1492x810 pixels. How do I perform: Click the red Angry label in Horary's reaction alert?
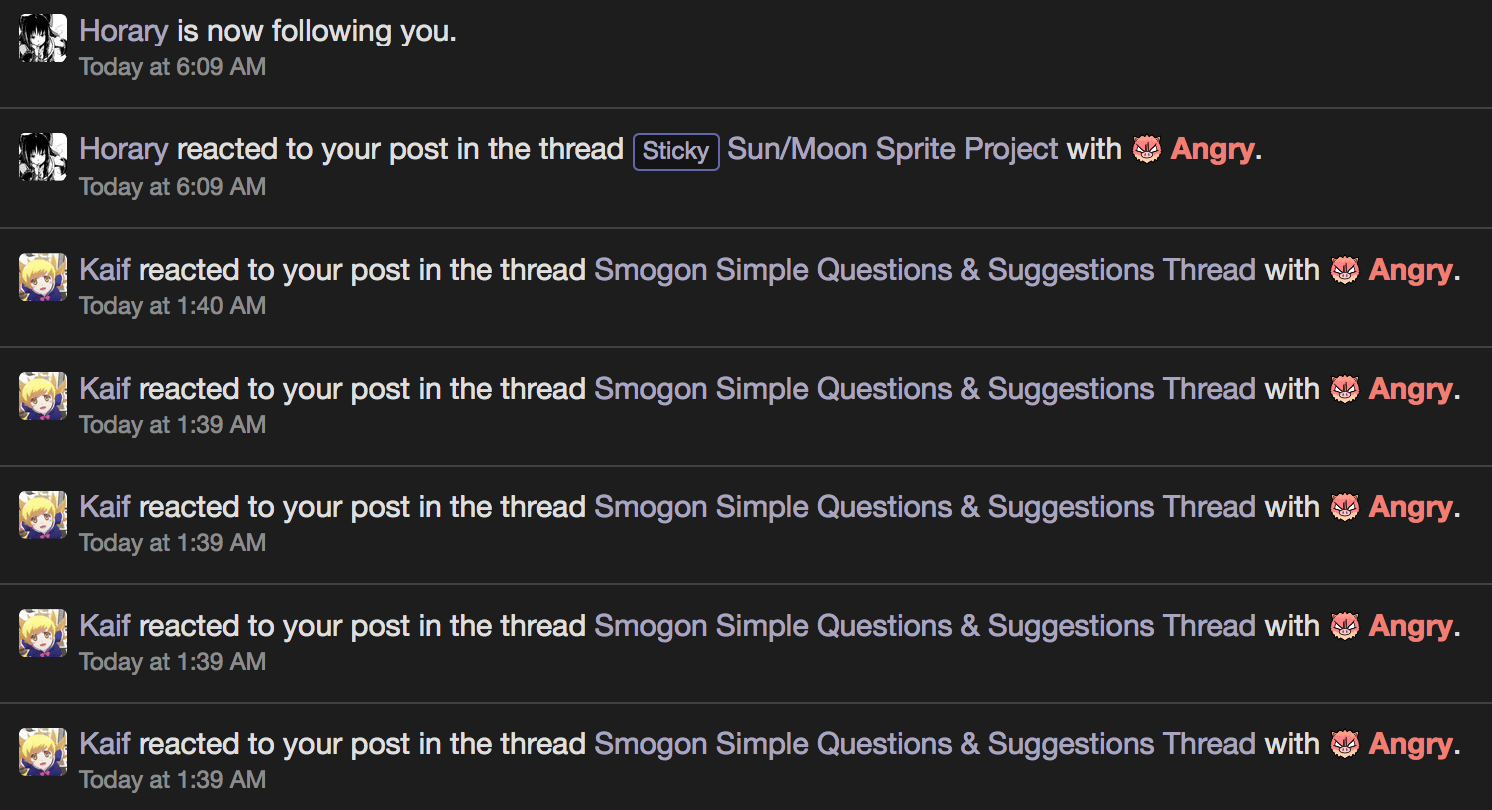[x=1212, y=150]
